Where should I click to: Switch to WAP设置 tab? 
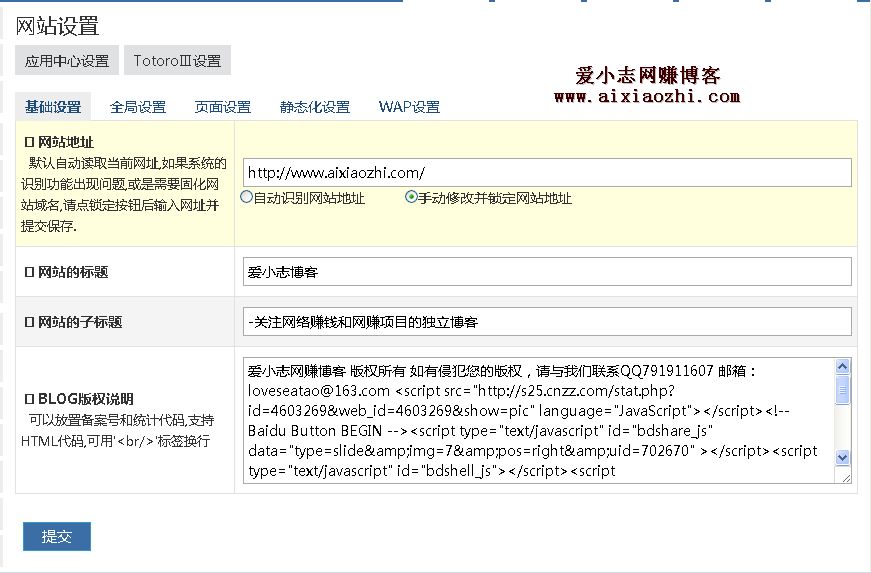click(409, 107)
